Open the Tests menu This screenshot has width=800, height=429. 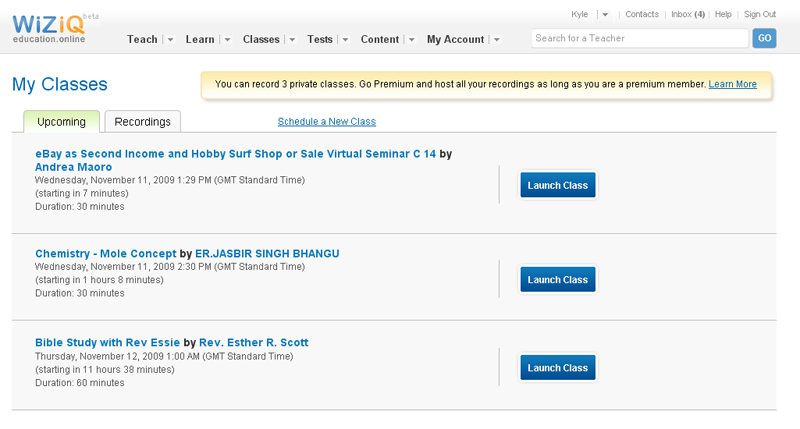tap(320, 40)
